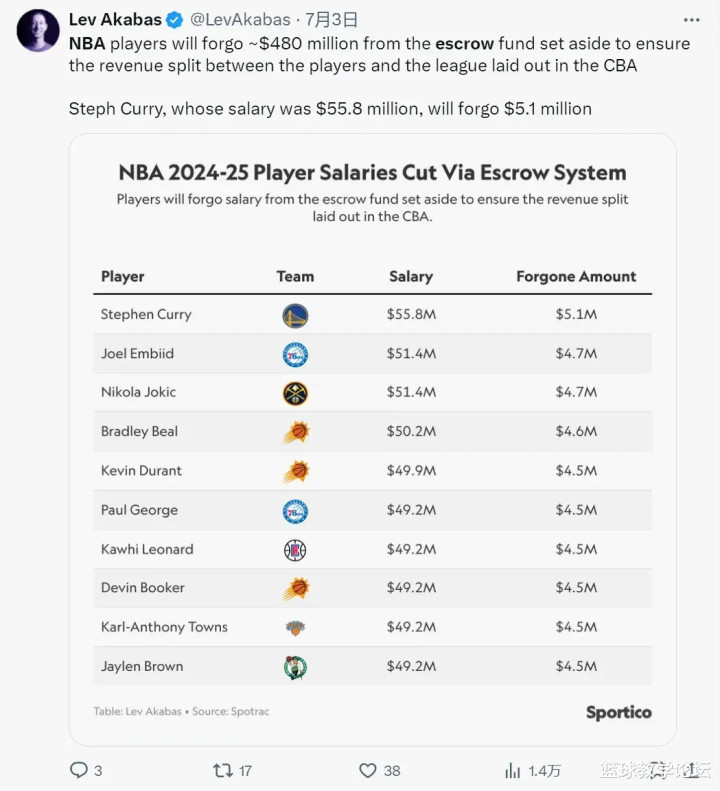The image size is (720, 791).
Task: Click Lev Akabas profile avatar
Action: pos(38,31)
